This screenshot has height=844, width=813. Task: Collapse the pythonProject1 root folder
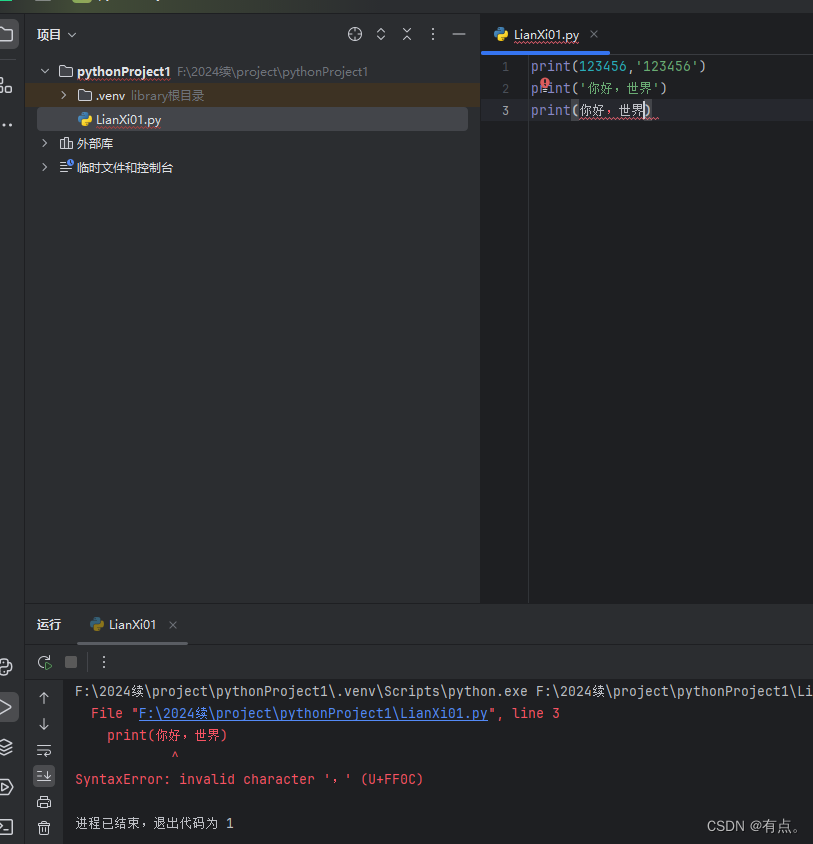click(x=45, y=71)
